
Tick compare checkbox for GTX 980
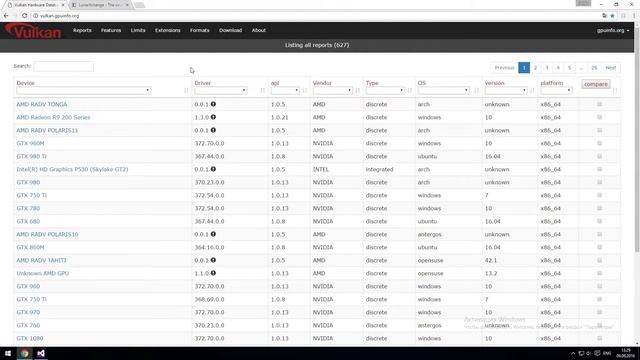[600, 182]
